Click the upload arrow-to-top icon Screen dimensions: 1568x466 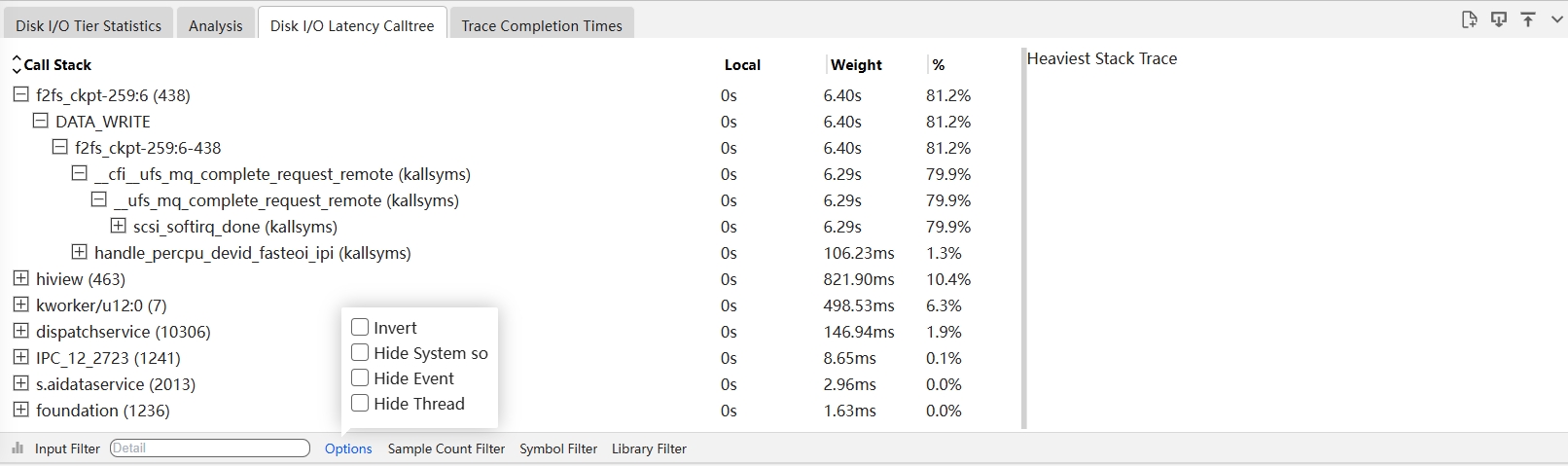(1528, 19)
